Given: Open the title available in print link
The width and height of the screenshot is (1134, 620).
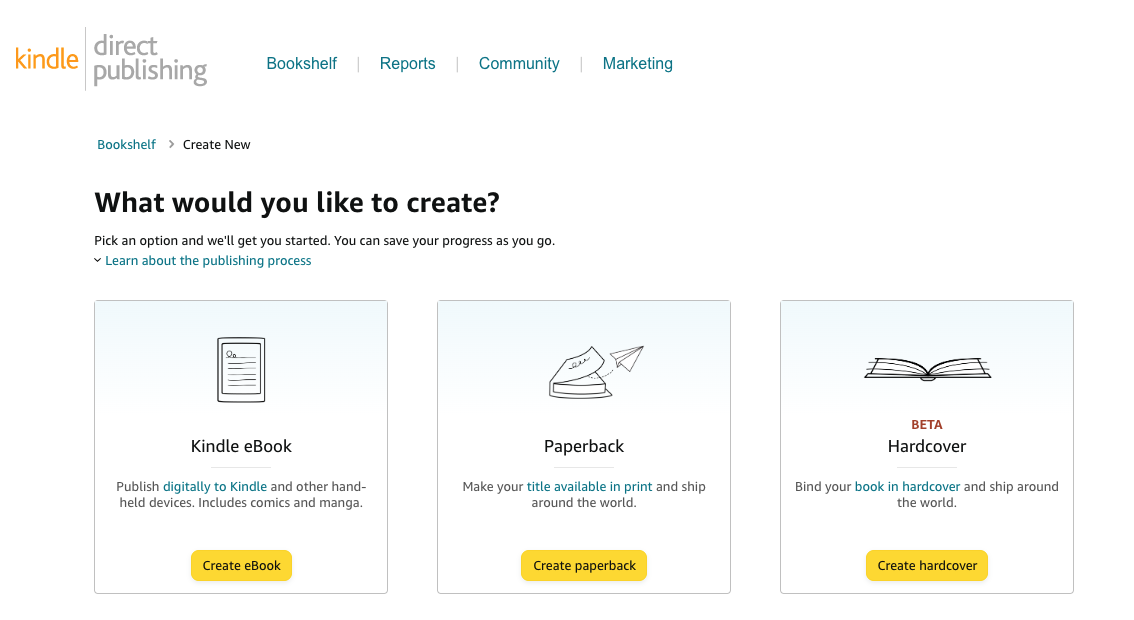Looking at the screenshot, I should pos(589,487).
